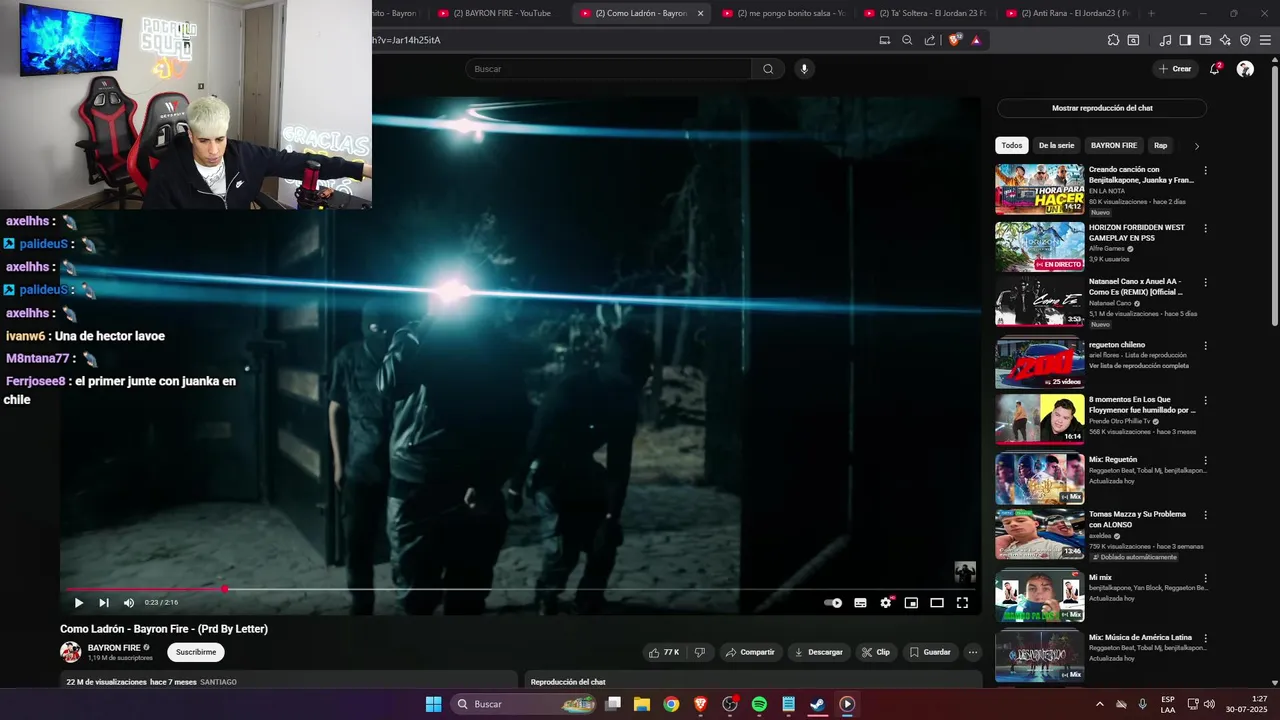Subscribe with the Suscribirme button
Image resolution: width=1280 pixels, height=720 pixels.
(x=196, y=652)
